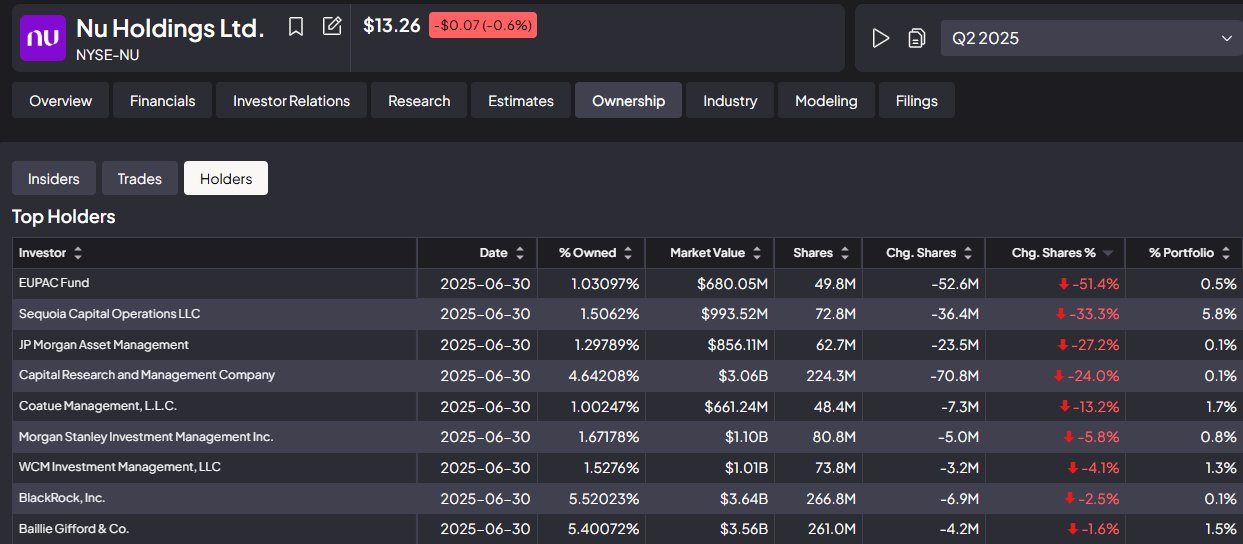
Task: Show the Trades sub-tab
Action: coord(140,178)
